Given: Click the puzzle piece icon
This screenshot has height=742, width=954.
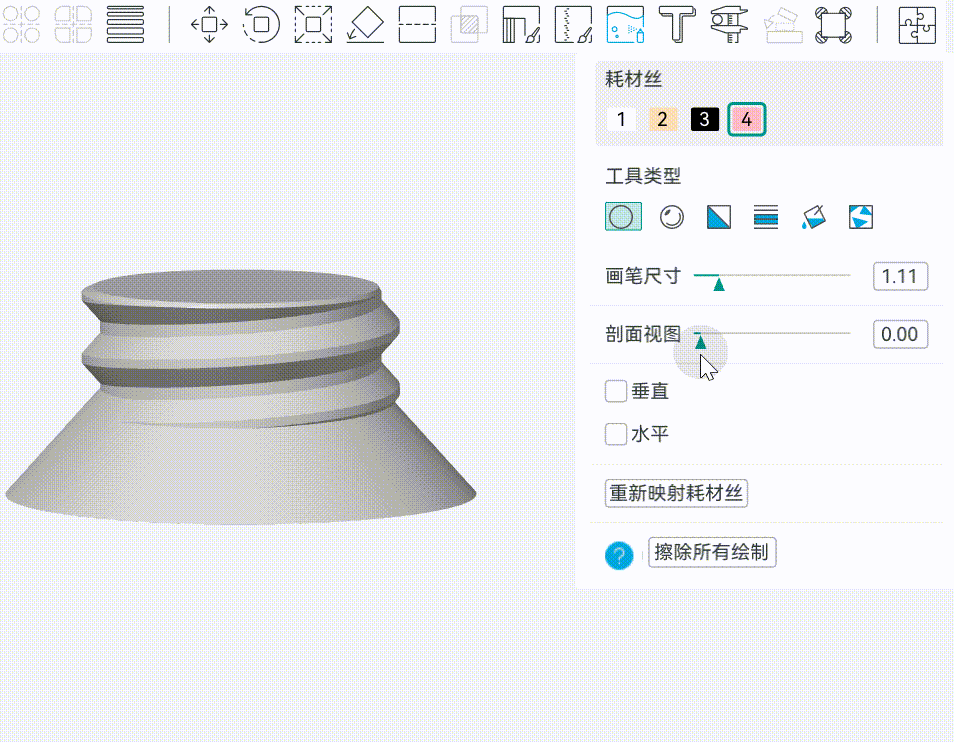Looking at the screenshot, I should 917,24.
